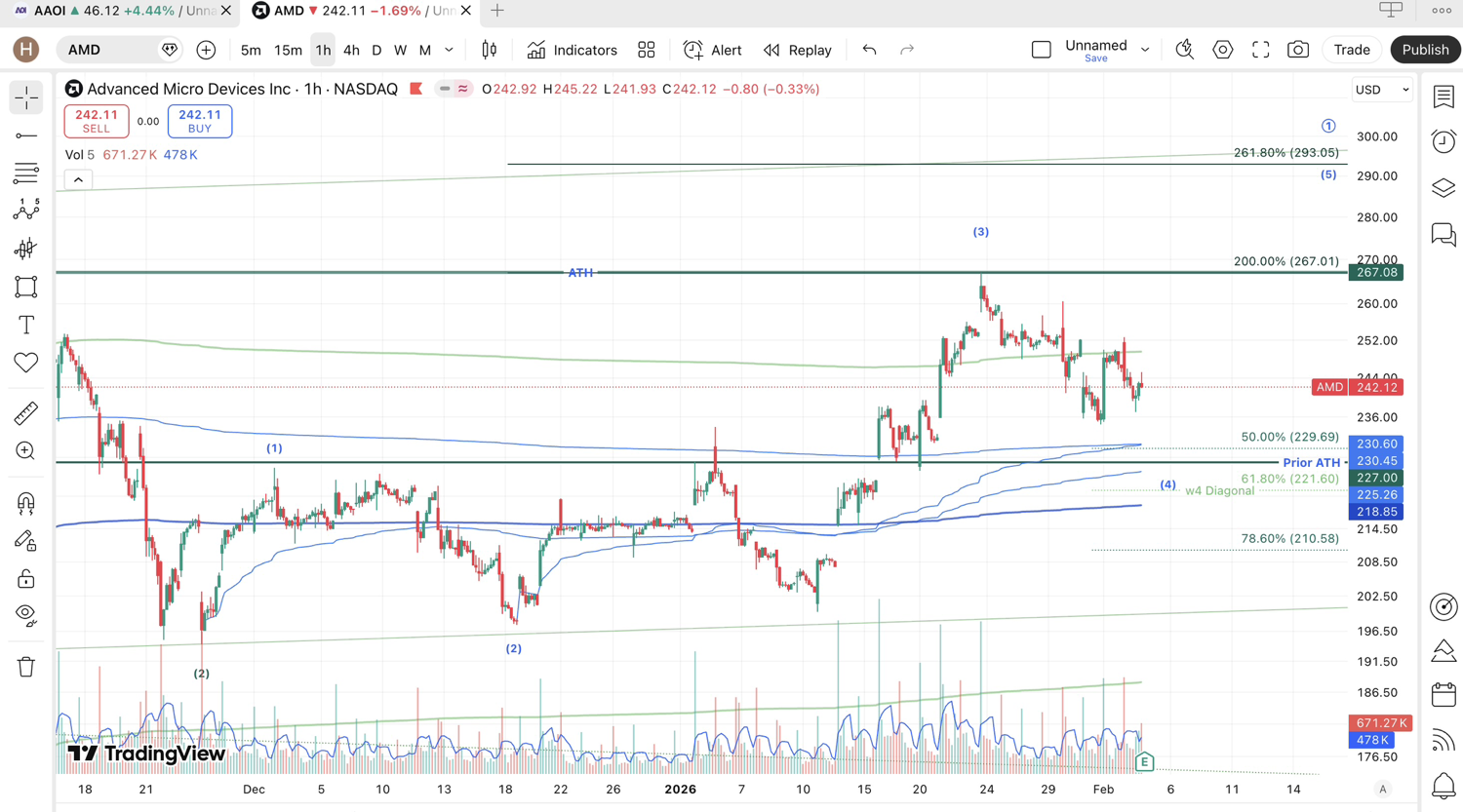Open the forecasting and measurement tools

coord(26,249)
